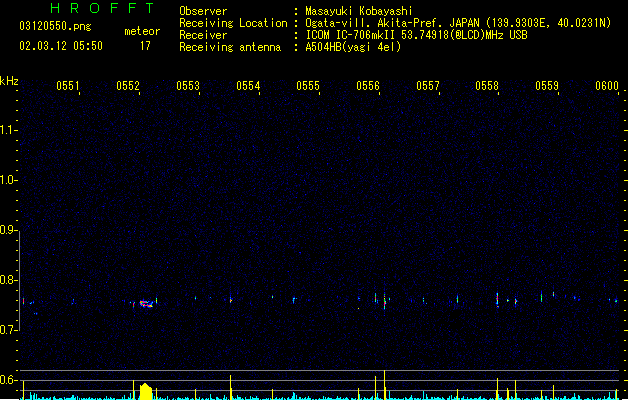This screenshot has height=400, width=629.
Task: Click the Receiving antenna label
Action: pyautogui.click(x=230, y=47)
